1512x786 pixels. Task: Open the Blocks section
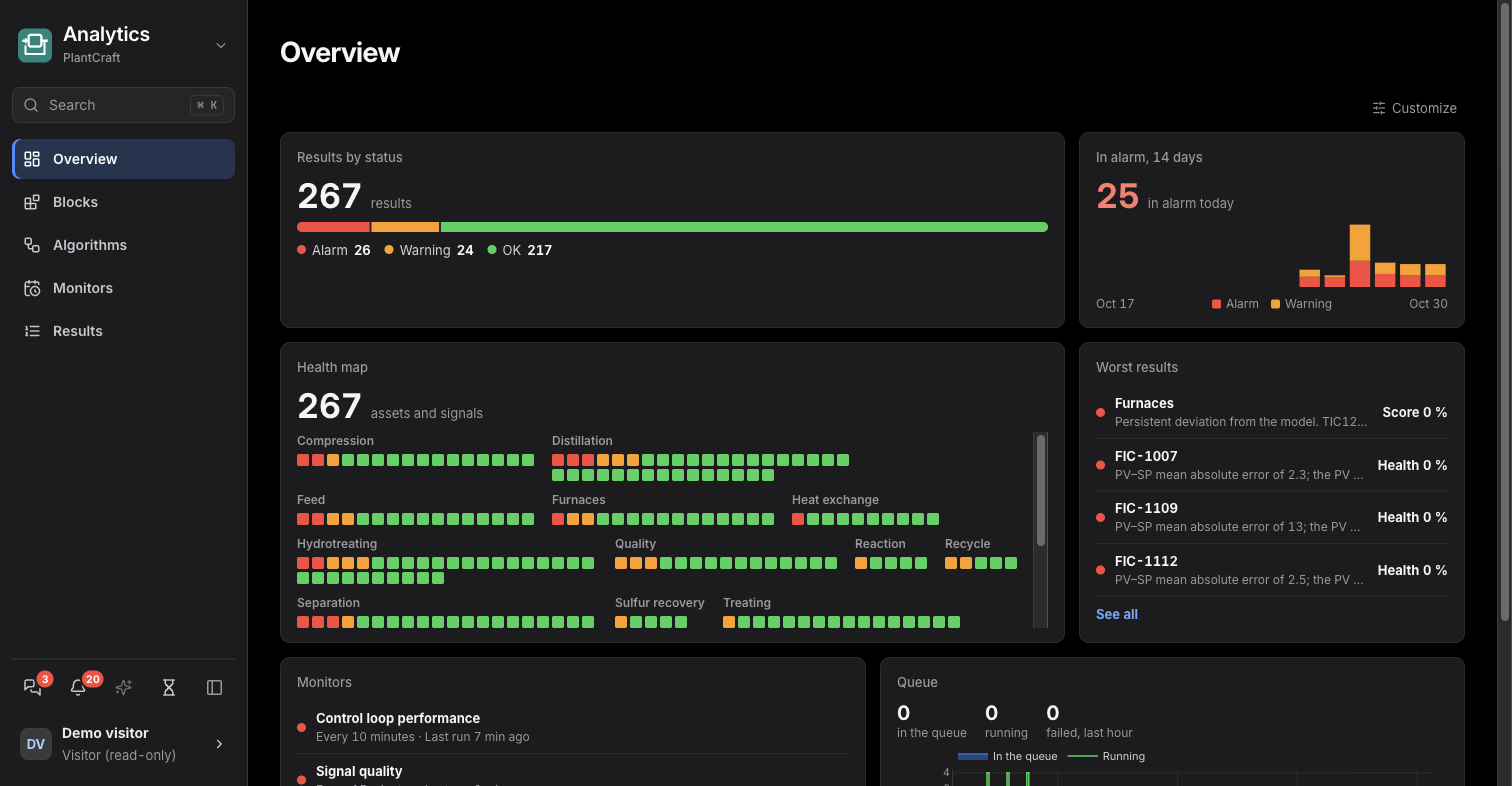124,202
